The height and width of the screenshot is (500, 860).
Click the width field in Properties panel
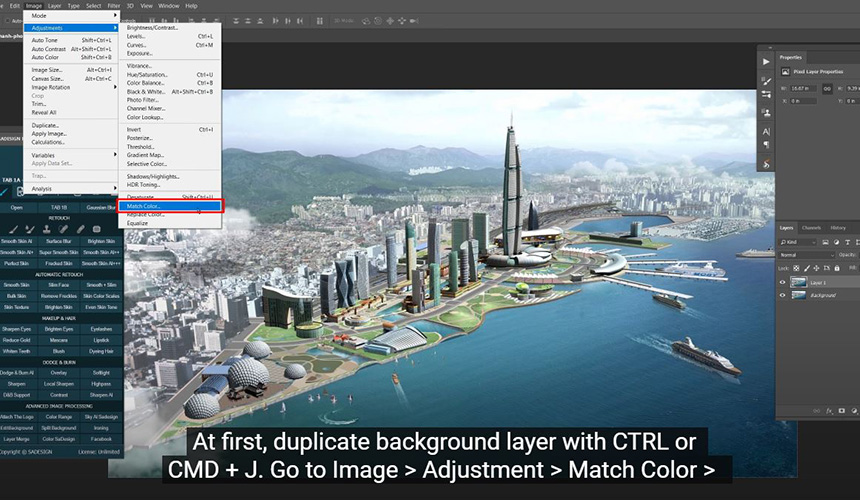pyautogui.click(x=801, y=88)
